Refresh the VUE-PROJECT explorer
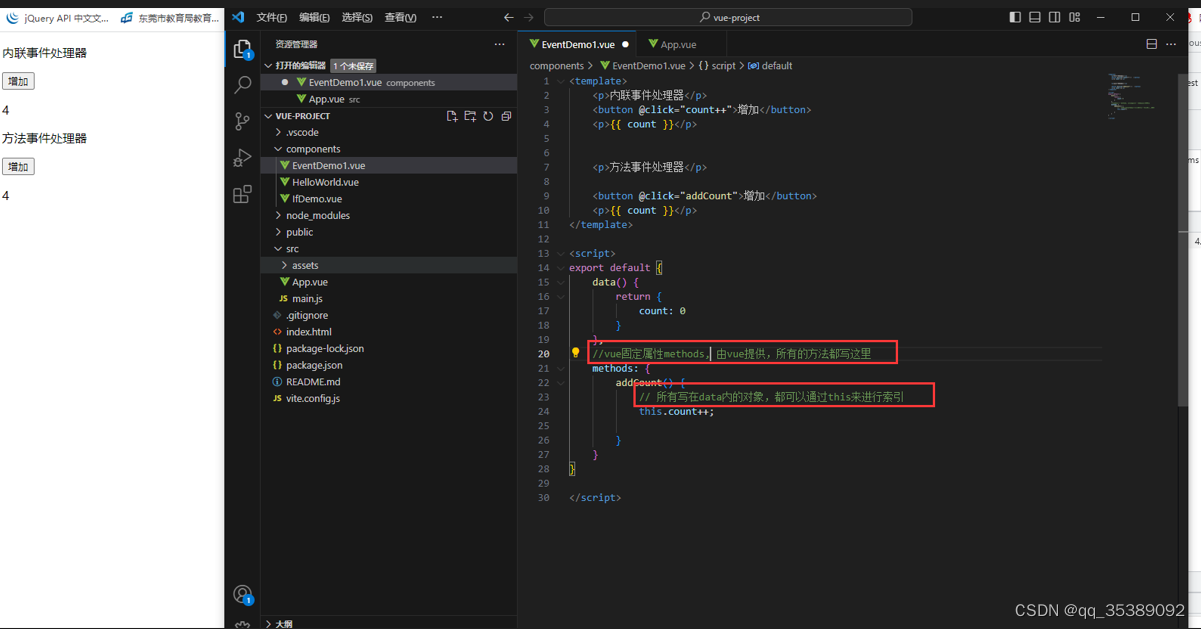1201x629 pixels. coord(488,116)
